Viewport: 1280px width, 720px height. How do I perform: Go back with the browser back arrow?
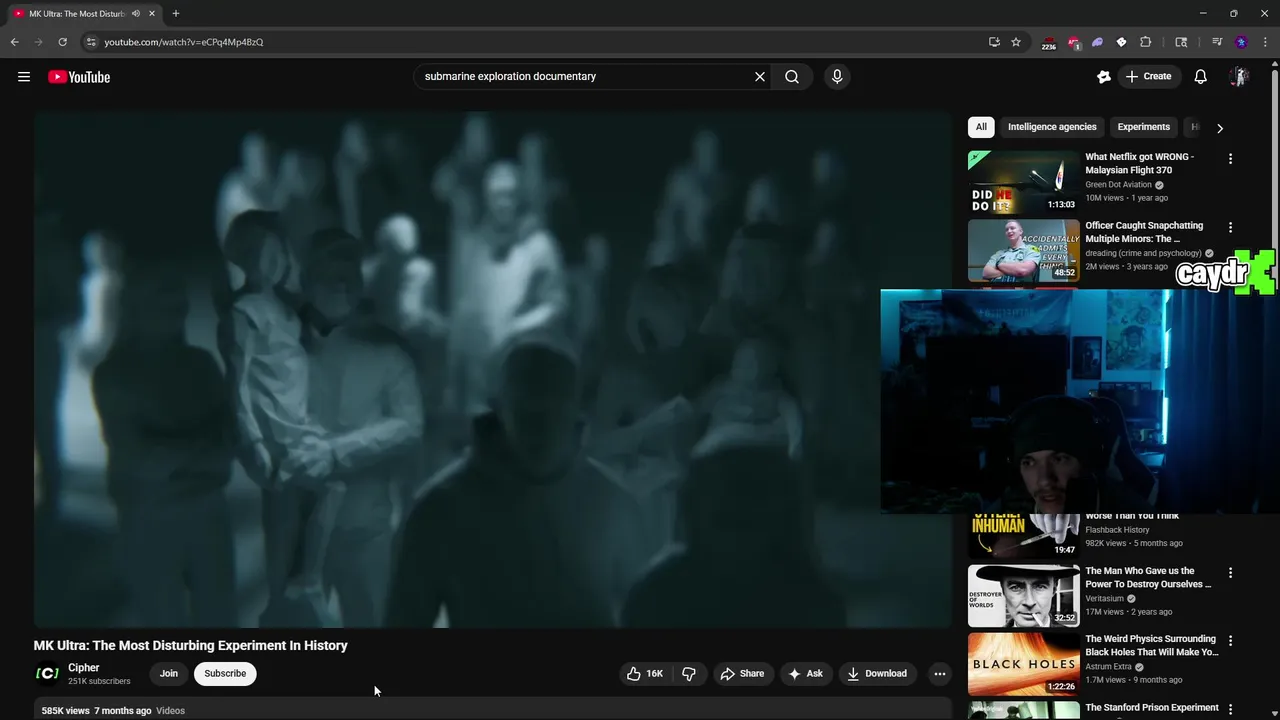click(14, 42)
